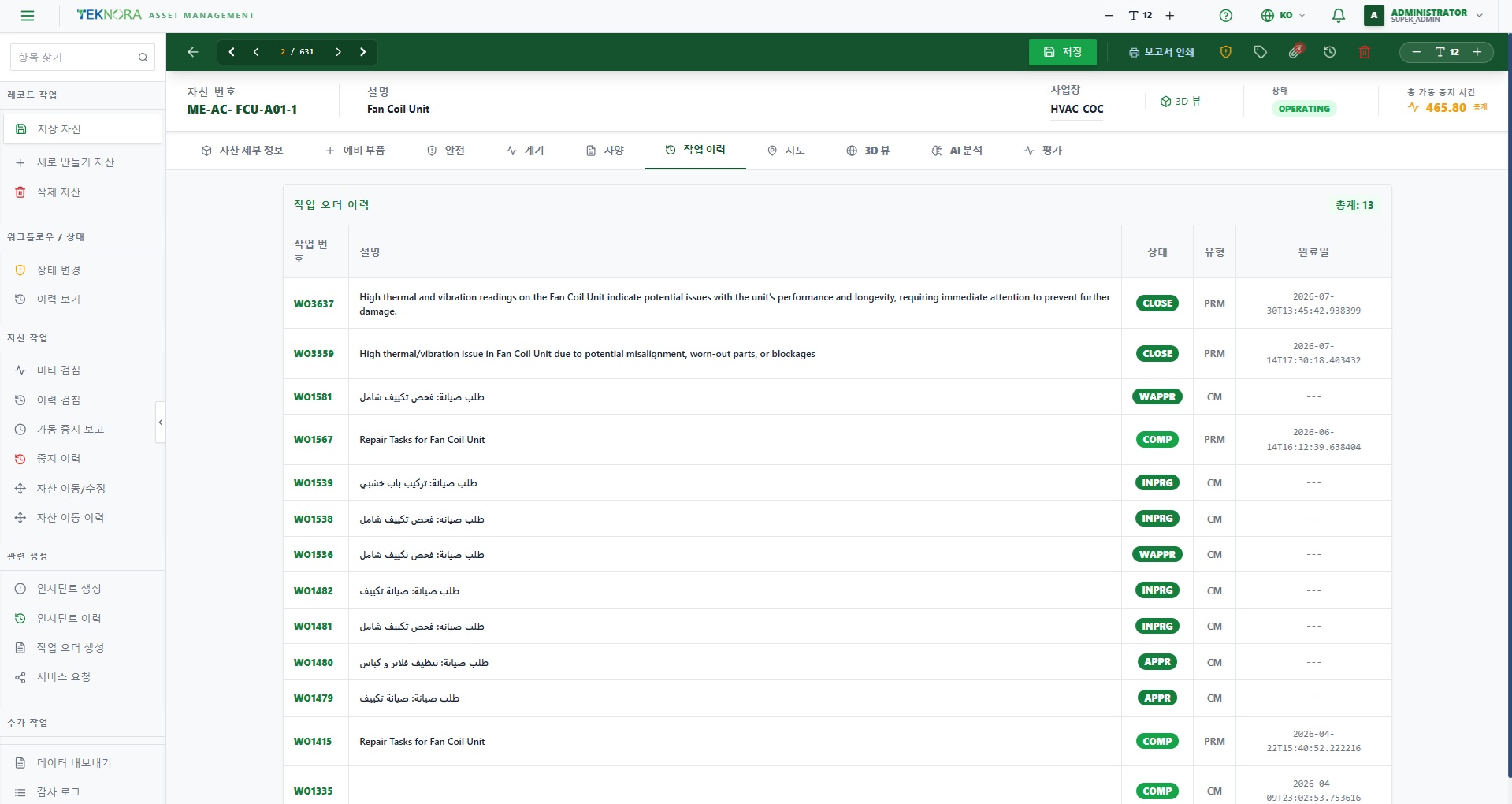Select 새로 만들기 자산
The width and height of the screenshot is (1512, 804).
[x=82, y=162]
